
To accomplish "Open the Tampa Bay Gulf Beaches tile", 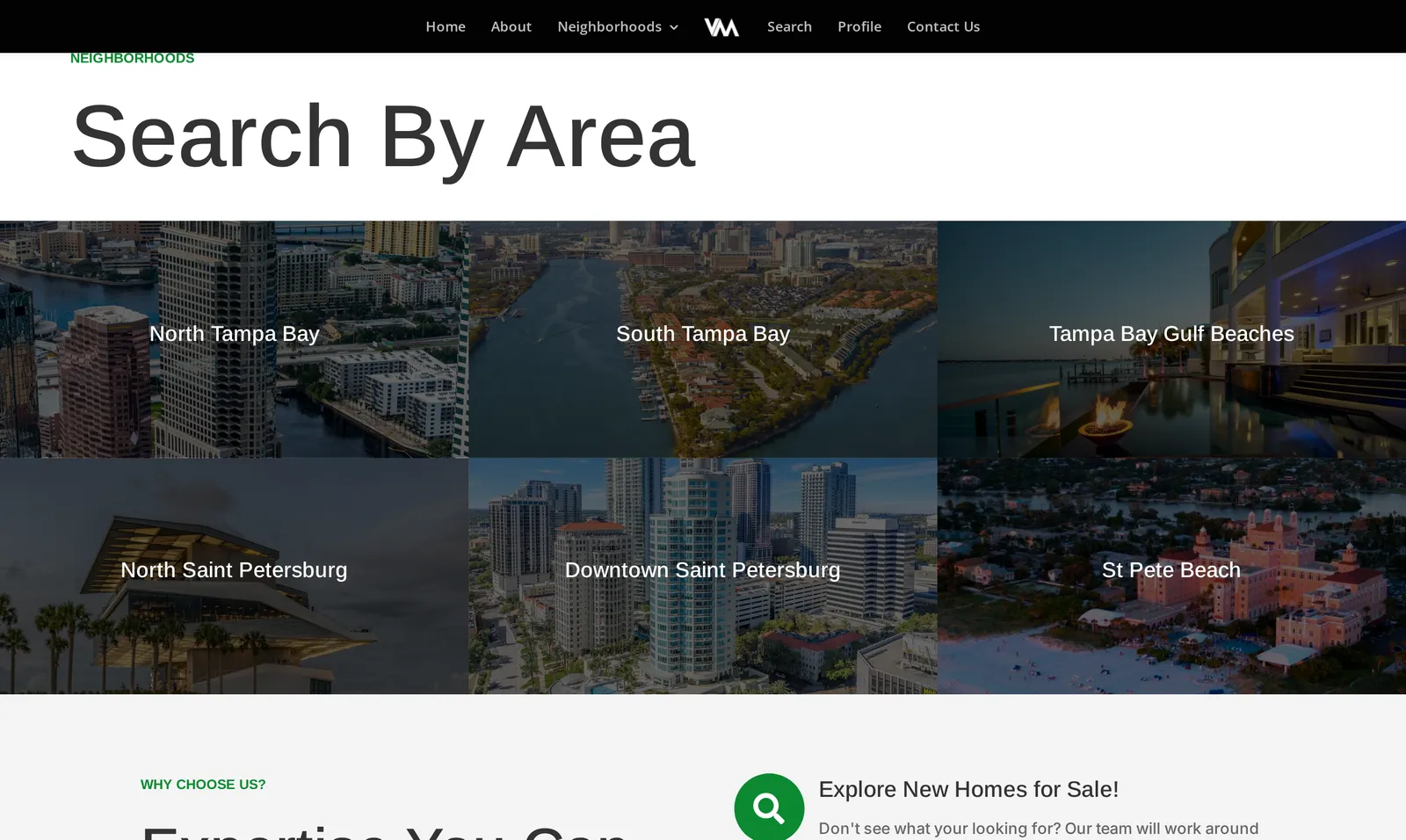I will (1171, 338).
